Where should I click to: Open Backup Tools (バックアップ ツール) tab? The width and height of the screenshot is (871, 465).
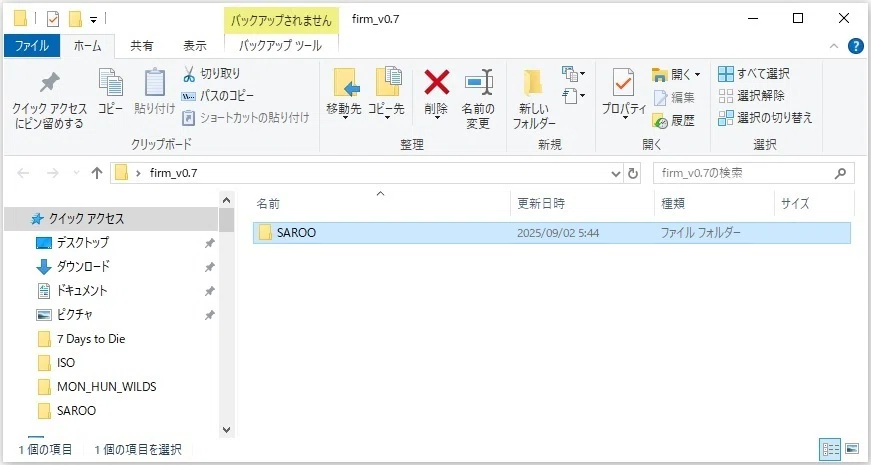[281, 46]
